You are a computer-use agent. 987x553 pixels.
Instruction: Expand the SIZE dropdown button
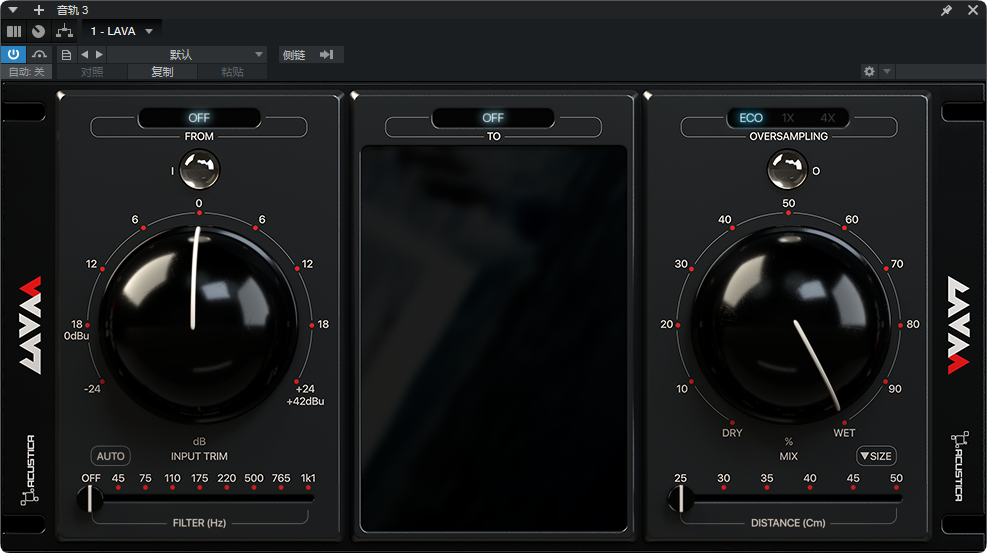pyautogui.click(x=876, y=456)
